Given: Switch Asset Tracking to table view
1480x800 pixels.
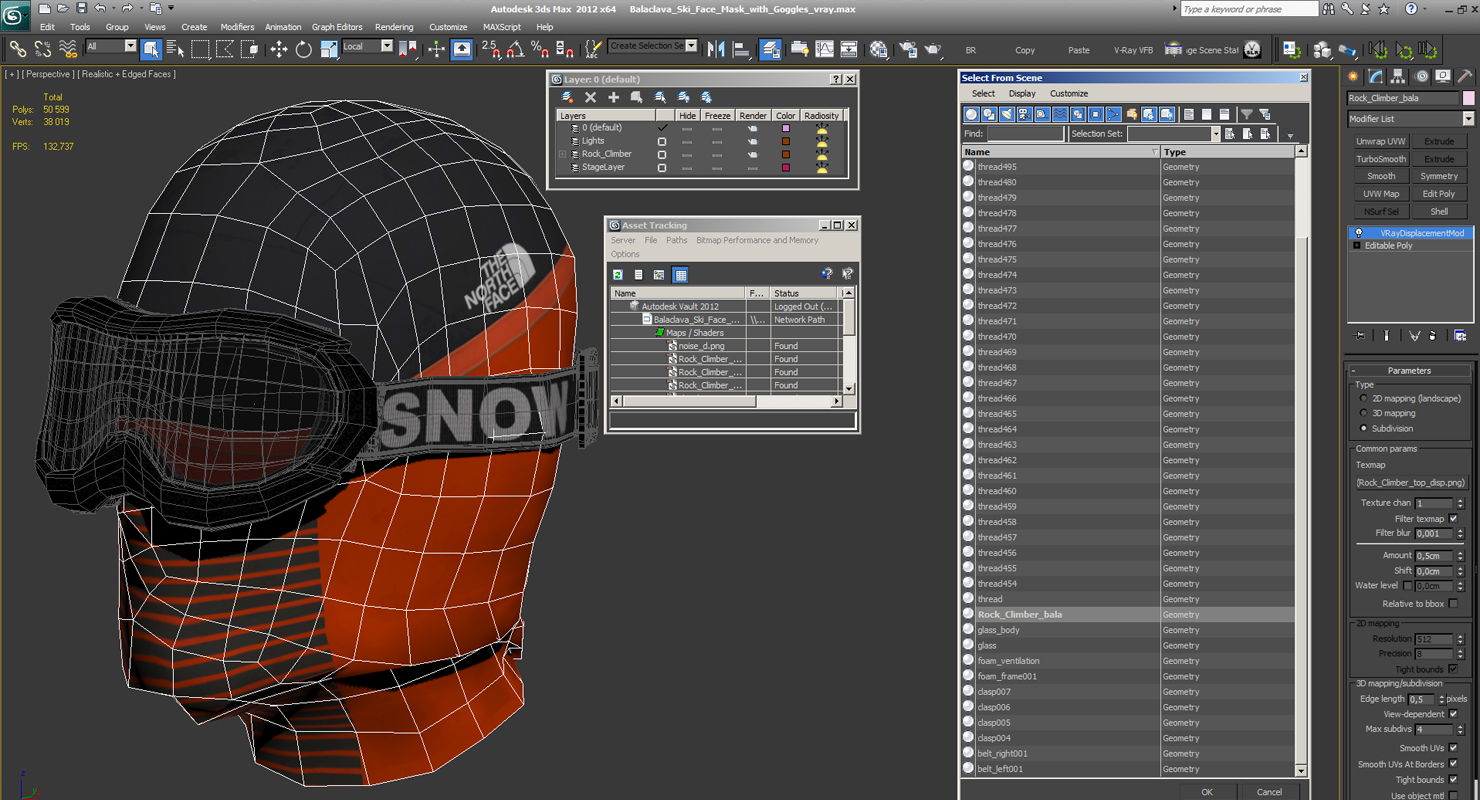Looking at the screenshot, I should tap(680, 274).
